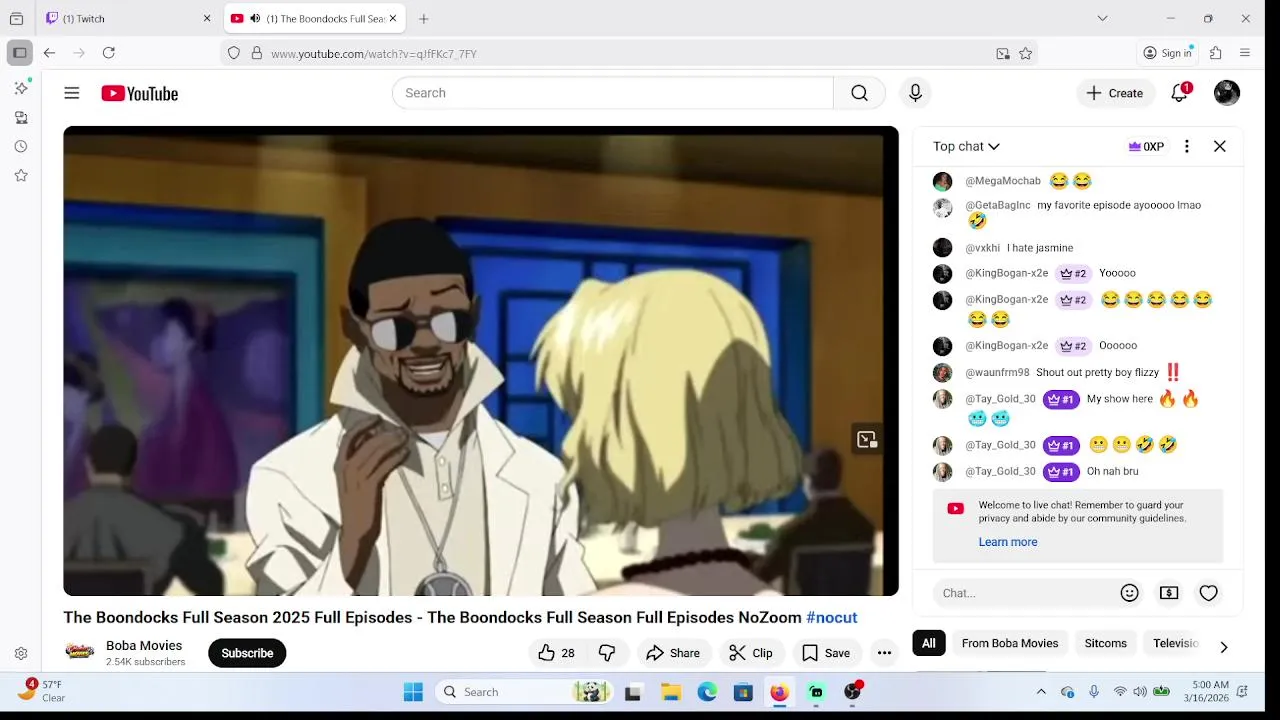Click the Create button
The height and width of the screenshot is (720, 1280).
pyautogui.click(x=1115, y=93)
